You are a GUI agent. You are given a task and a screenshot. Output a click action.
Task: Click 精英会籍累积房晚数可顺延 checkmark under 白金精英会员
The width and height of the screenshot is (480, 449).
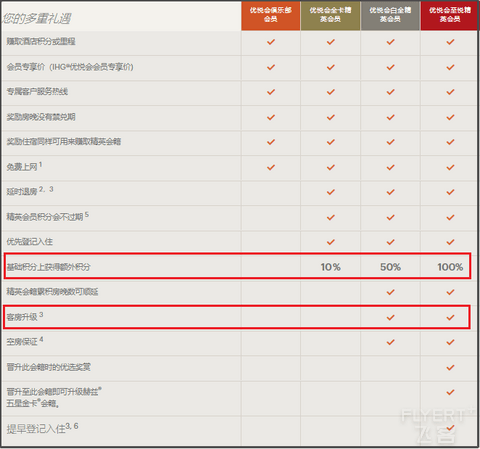(390, 292)
